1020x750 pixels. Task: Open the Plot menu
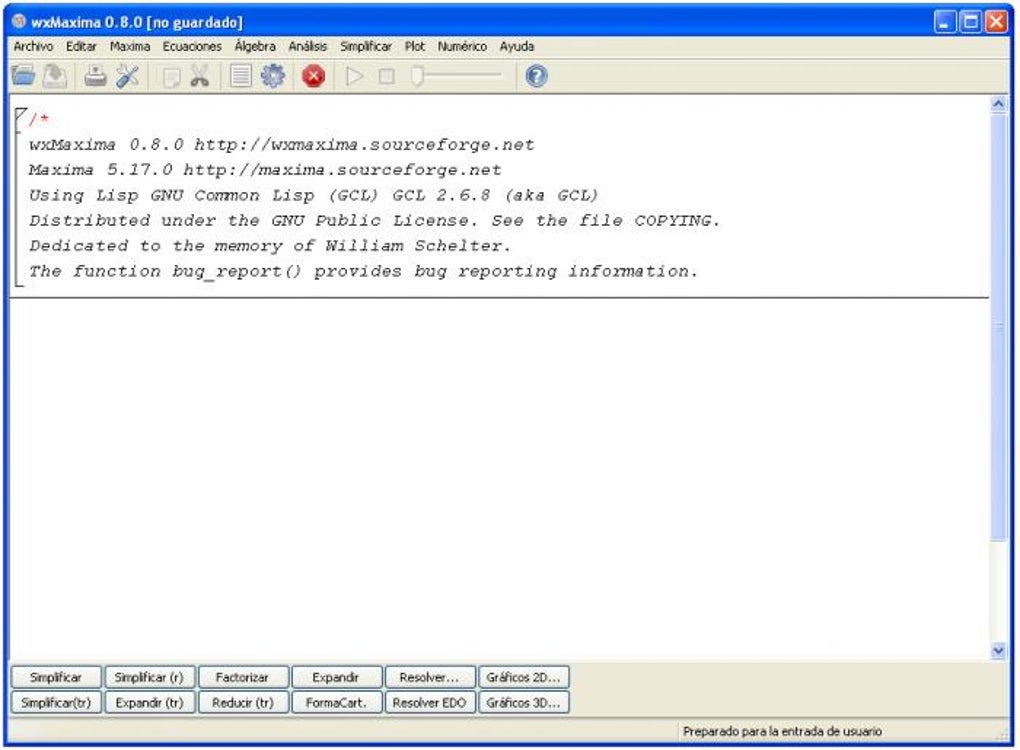pos(414,46)
